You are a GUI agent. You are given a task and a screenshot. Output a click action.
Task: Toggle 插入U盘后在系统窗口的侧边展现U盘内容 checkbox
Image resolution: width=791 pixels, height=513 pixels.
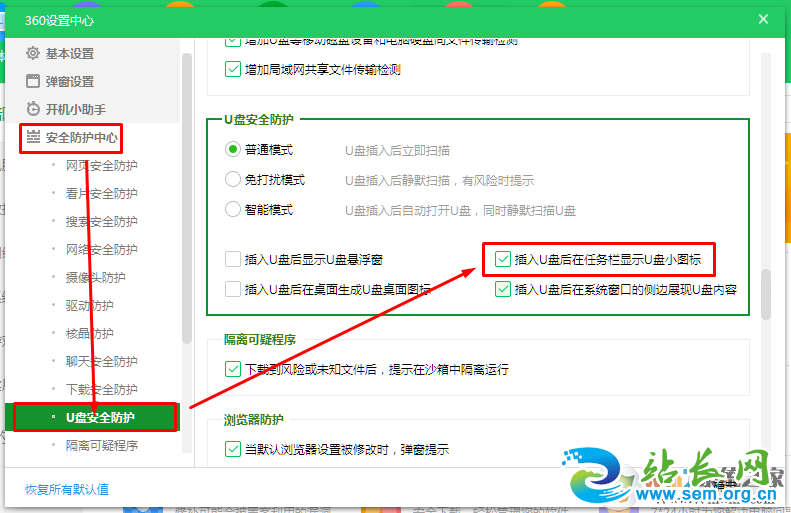click(503, 290)
